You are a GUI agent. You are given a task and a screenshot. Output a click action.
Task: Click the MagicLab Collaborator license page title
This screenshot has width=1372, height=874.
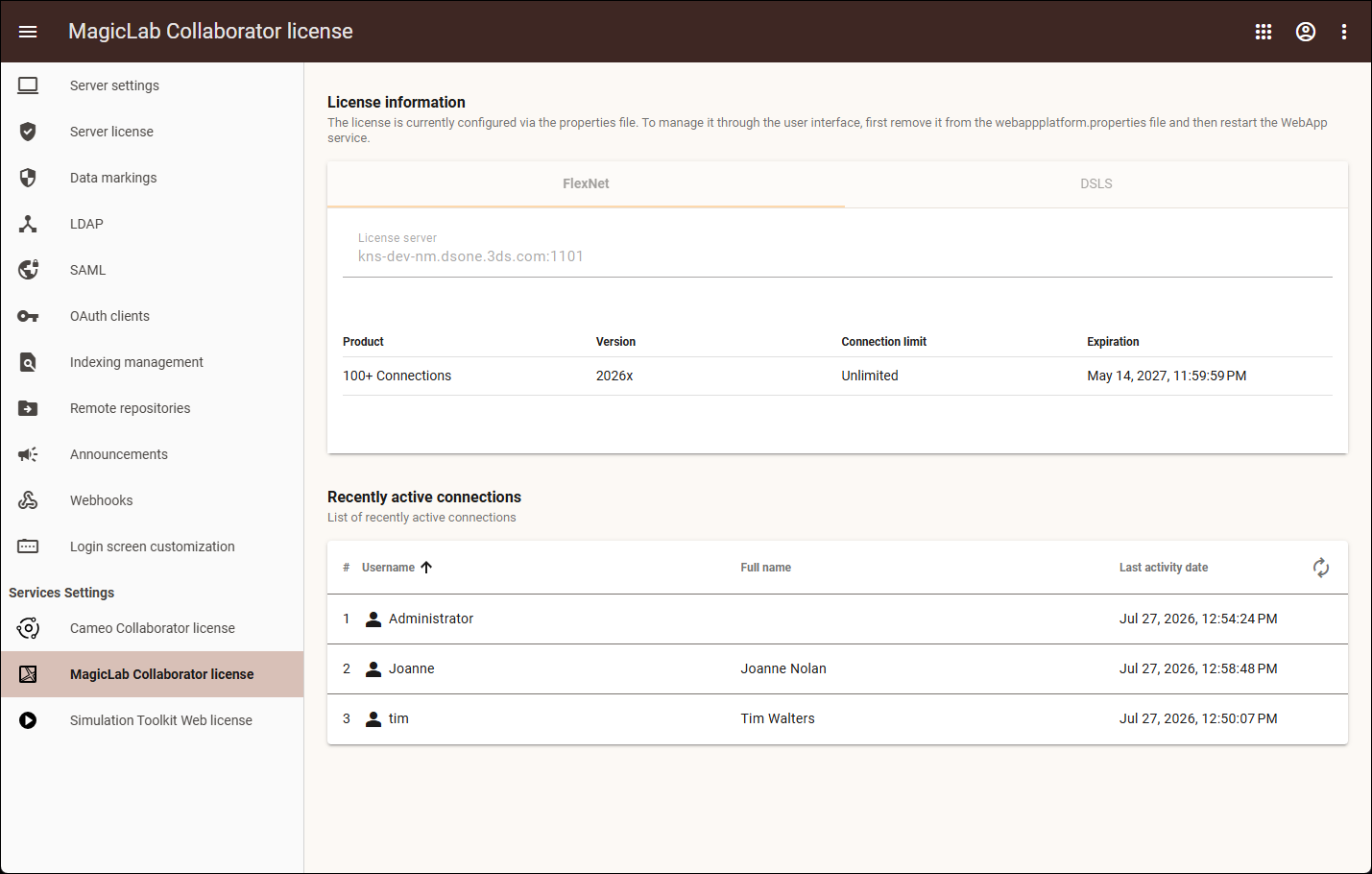tap(210, 32)
